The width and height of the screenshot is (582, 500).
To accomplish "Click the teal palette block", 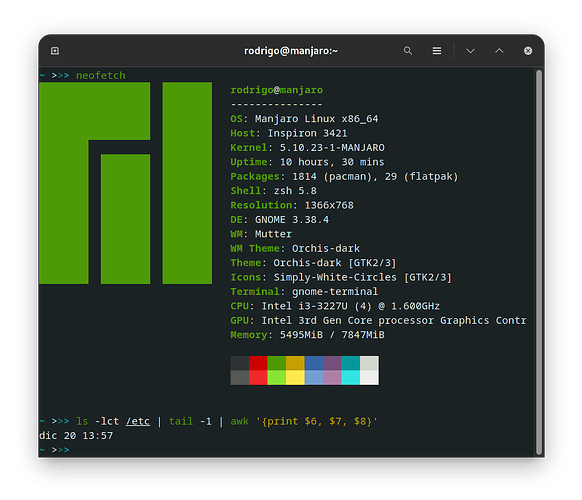I will point(351,363).
